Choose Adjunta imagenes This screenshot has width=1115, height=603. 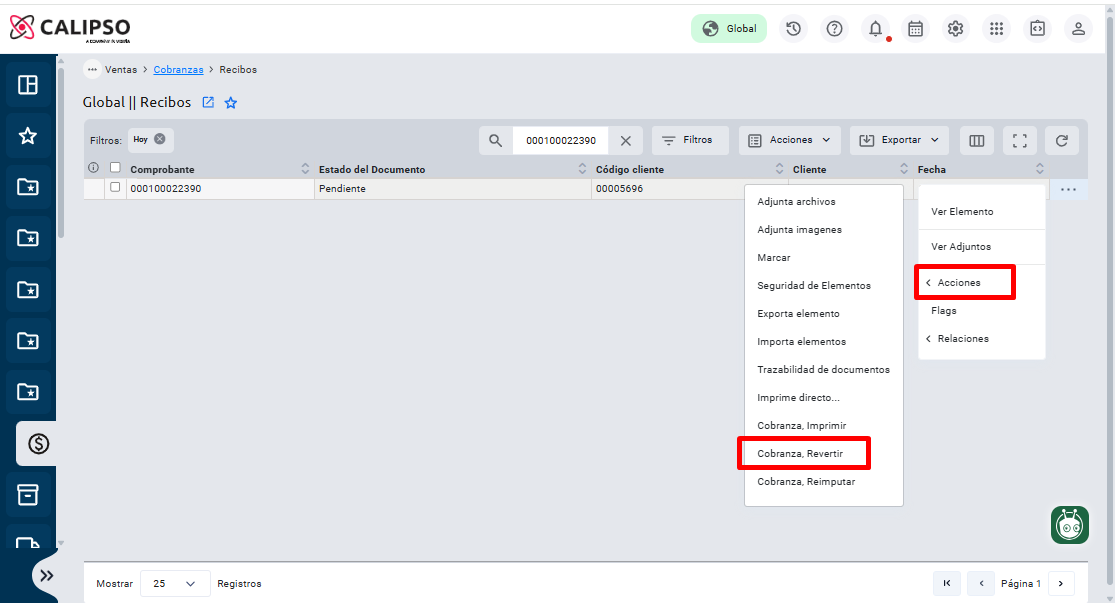[x=823, y=230]
